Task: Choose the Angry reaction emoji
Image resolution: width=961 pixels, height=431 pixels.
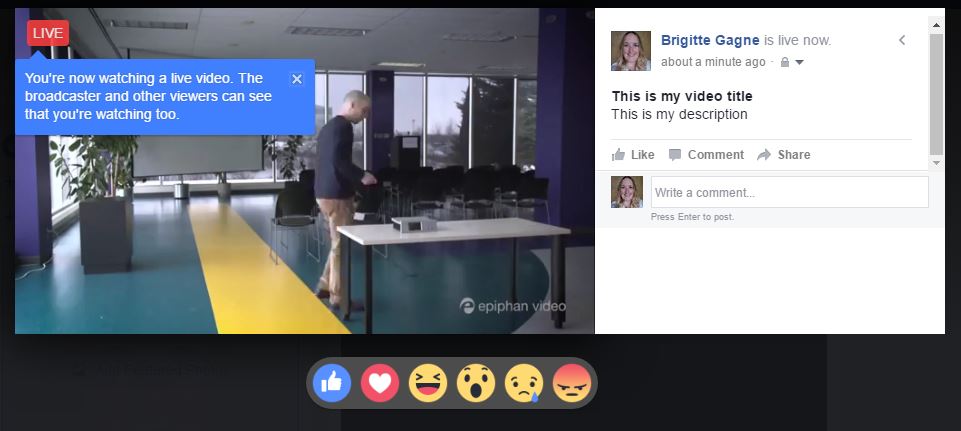Action: pos(572,383)
